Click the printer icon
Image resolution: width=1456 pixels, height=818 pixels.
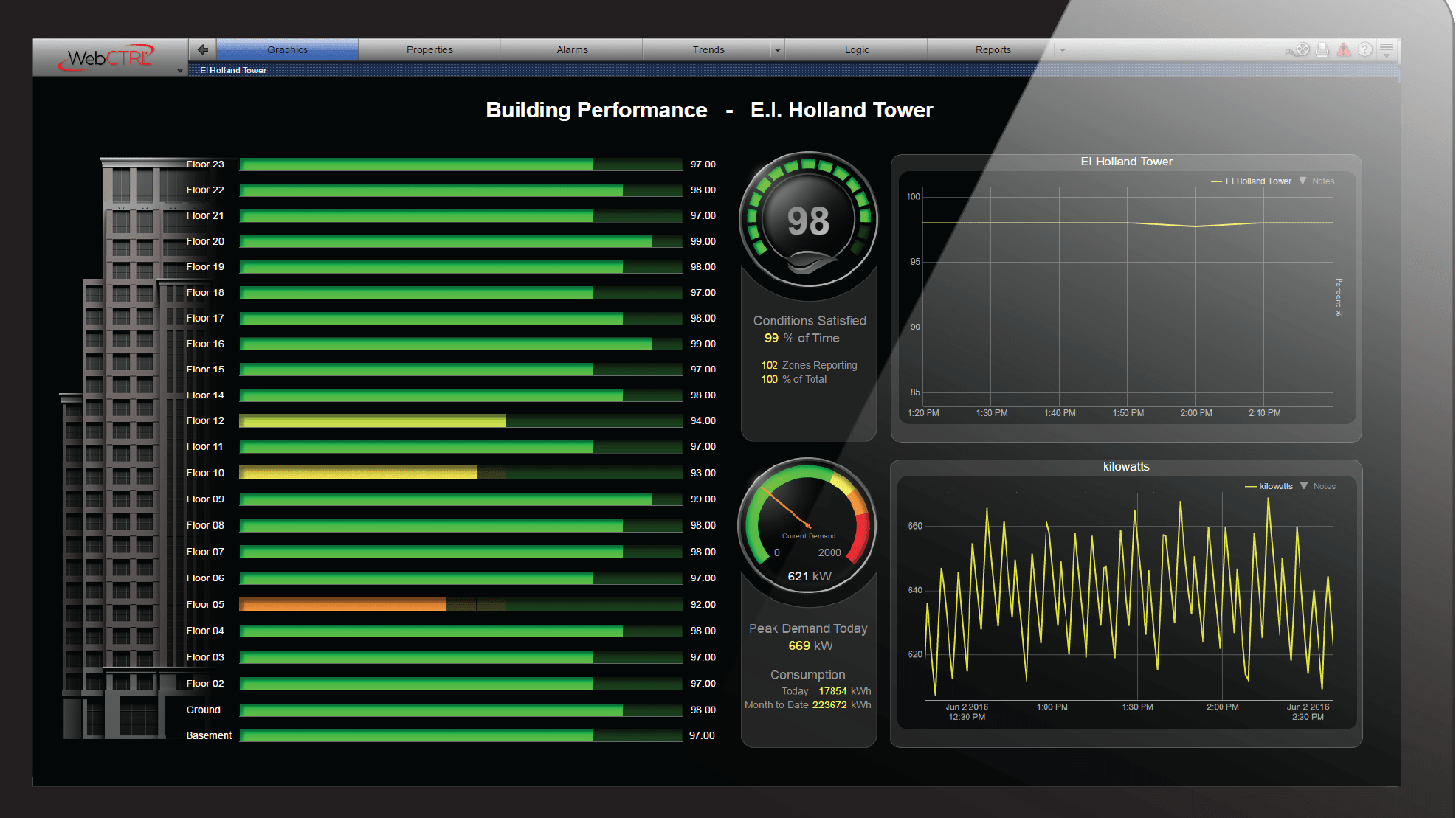coord(1322,50)
